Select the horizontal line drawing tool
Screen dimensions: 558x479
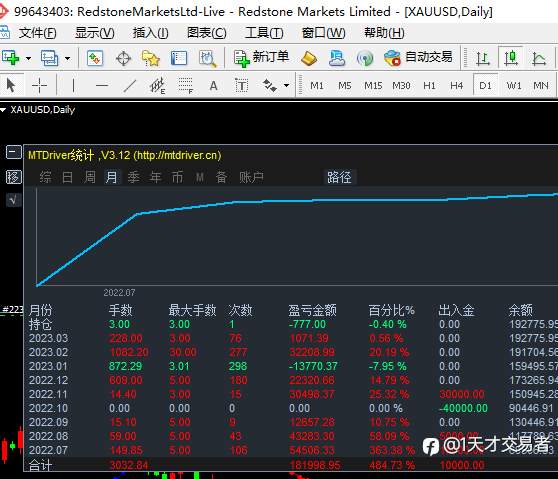(102, 85)
